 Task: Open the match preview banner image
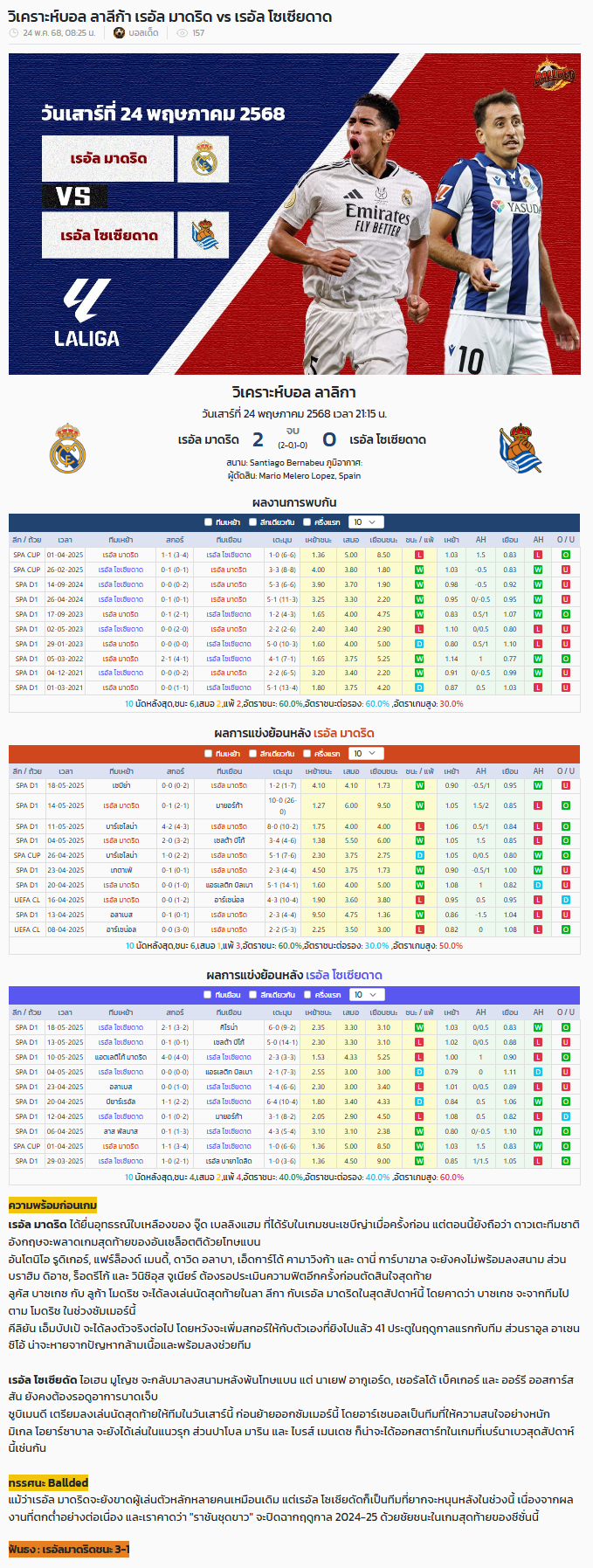click(294, 214)
